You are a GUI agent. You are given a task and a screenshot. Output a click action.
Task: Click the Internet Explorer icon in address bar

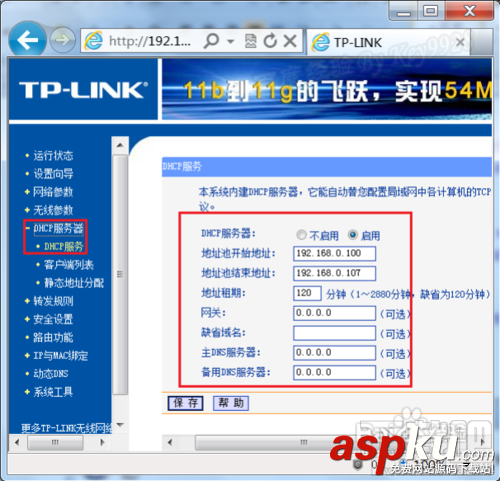[x=94, y=41]
